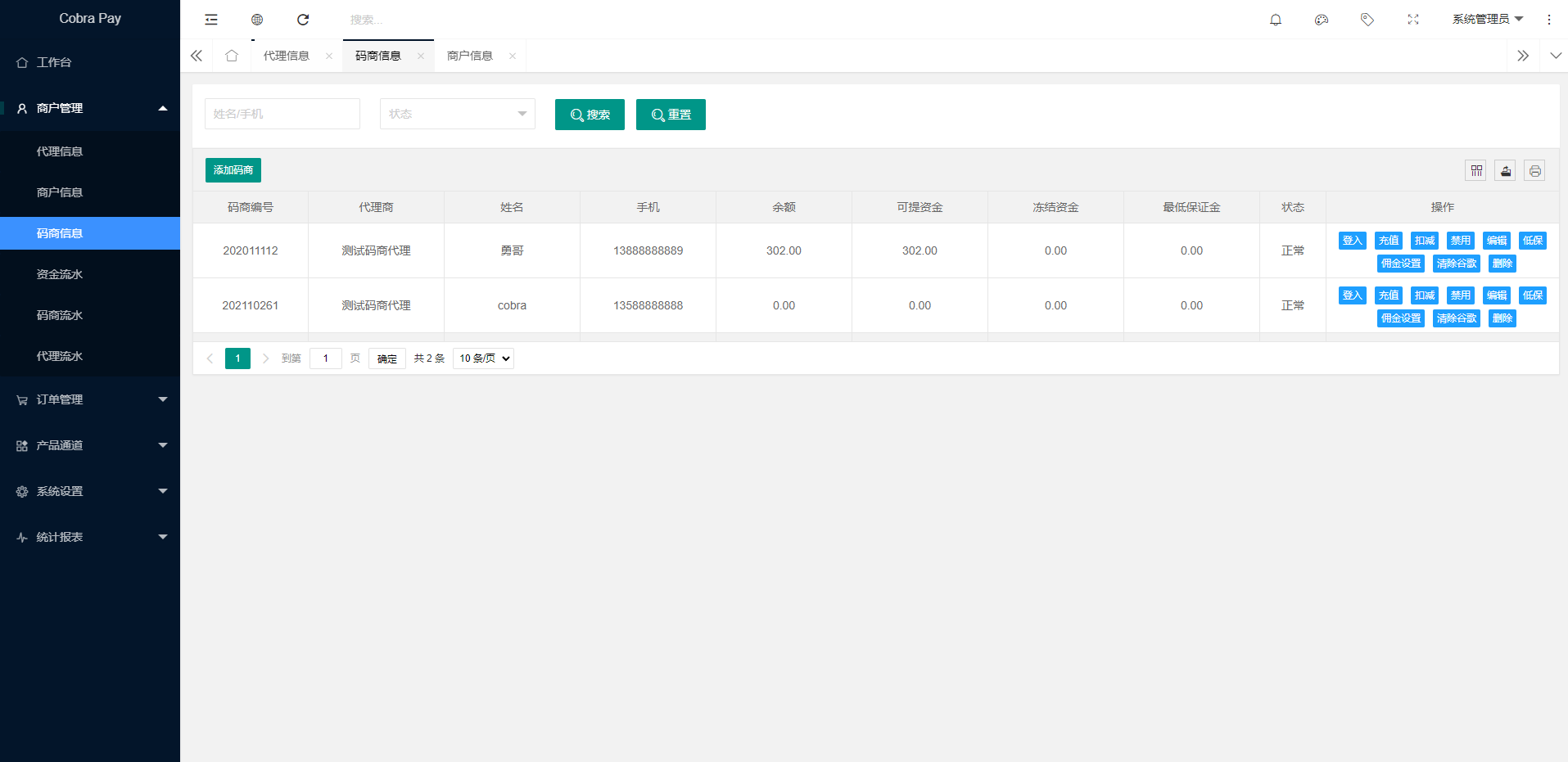Image resolution: width=1568 pixels, height=762 pixels.
Task: Click the refresh icon in top bar
Action: [x=303, y=20]
